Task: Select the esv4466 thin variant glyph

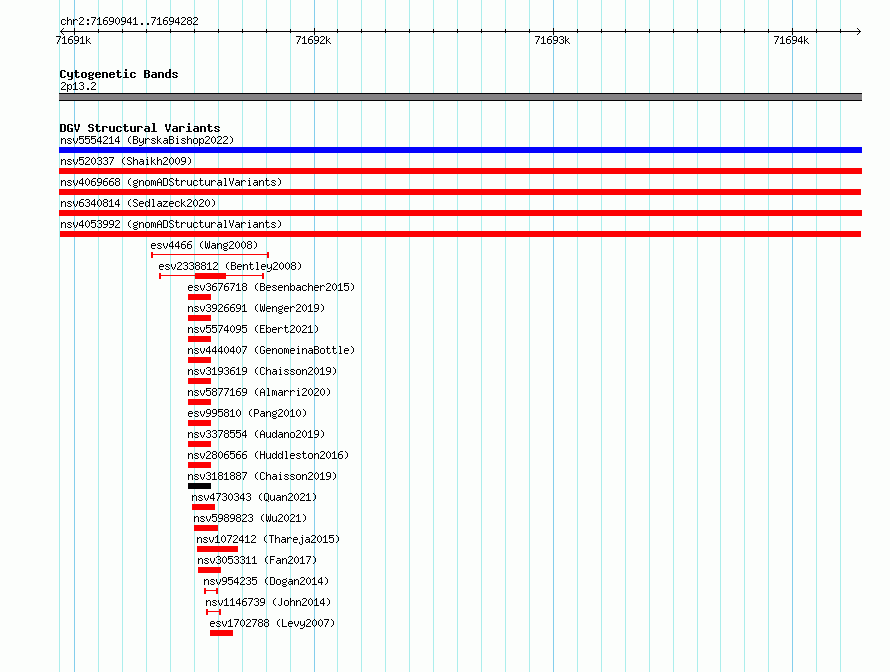Action: point(210,255)
